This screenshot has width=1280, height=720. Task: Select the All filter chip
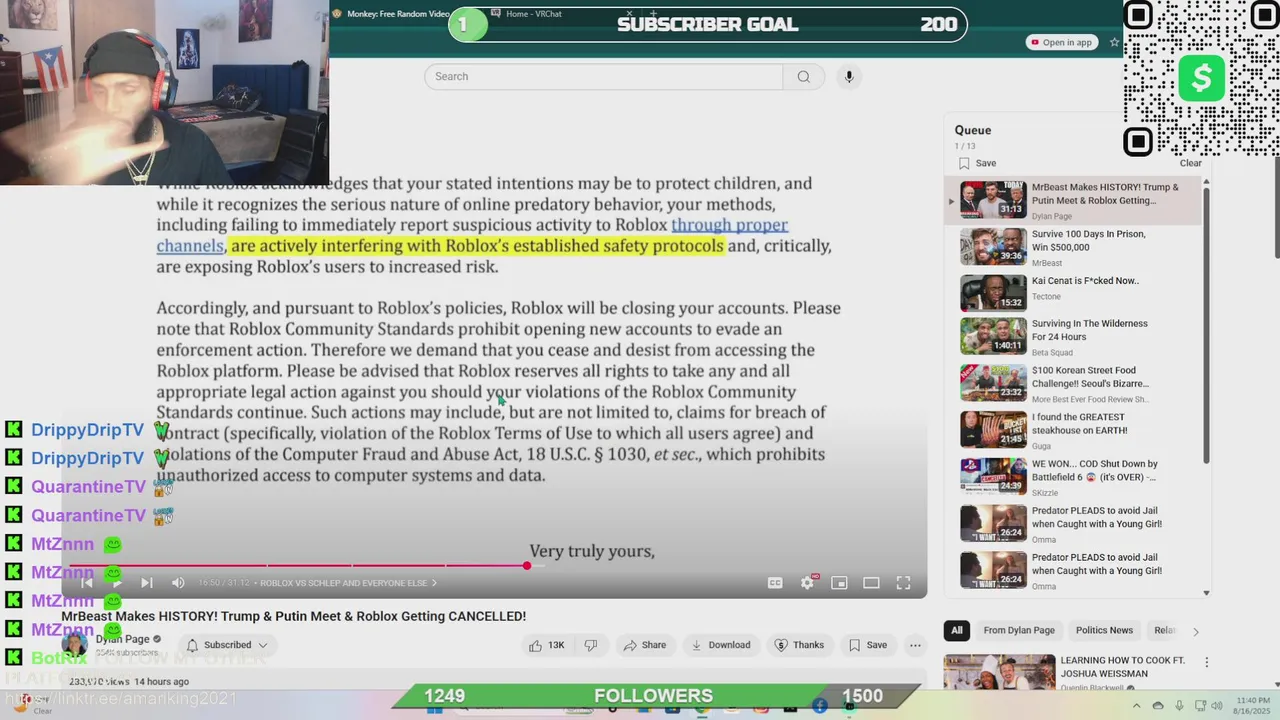tap(957, 630)
